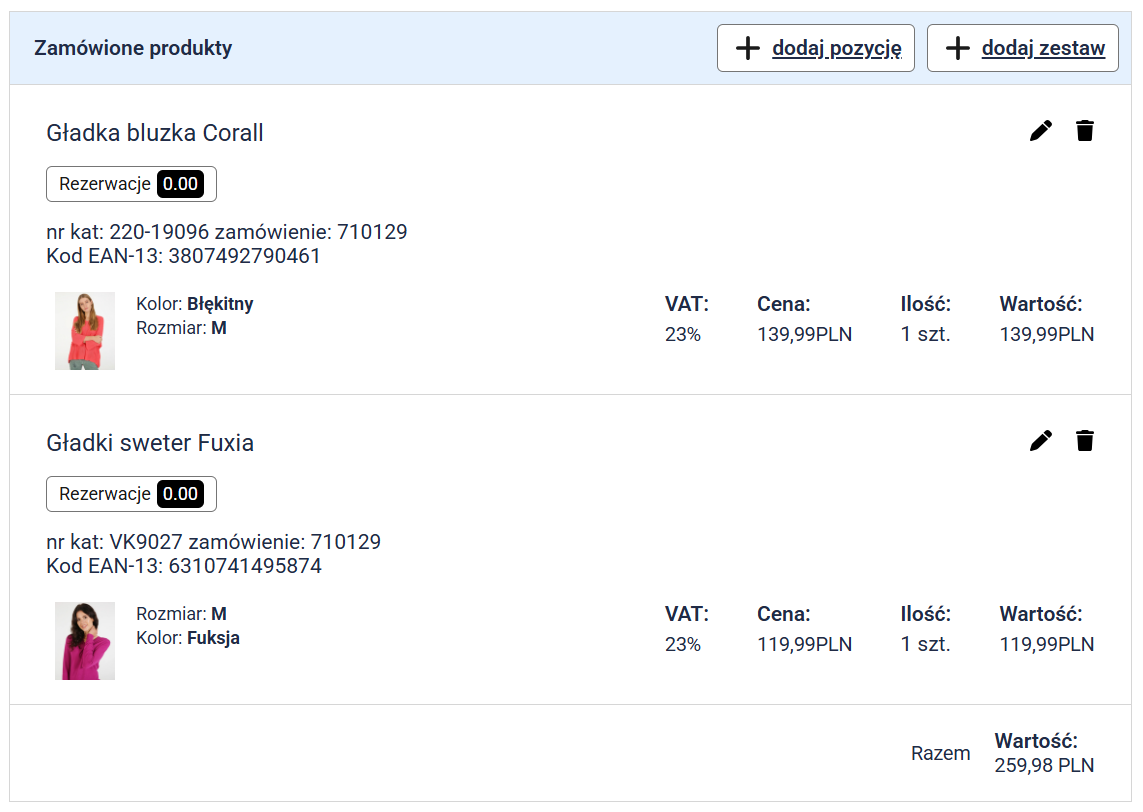Image resolution: width=1143 pixels, height=812 pixels.
Task: Click the 0.00 badge on the blouse reservation
Action: pyautogui.click(x=181, y=184)
